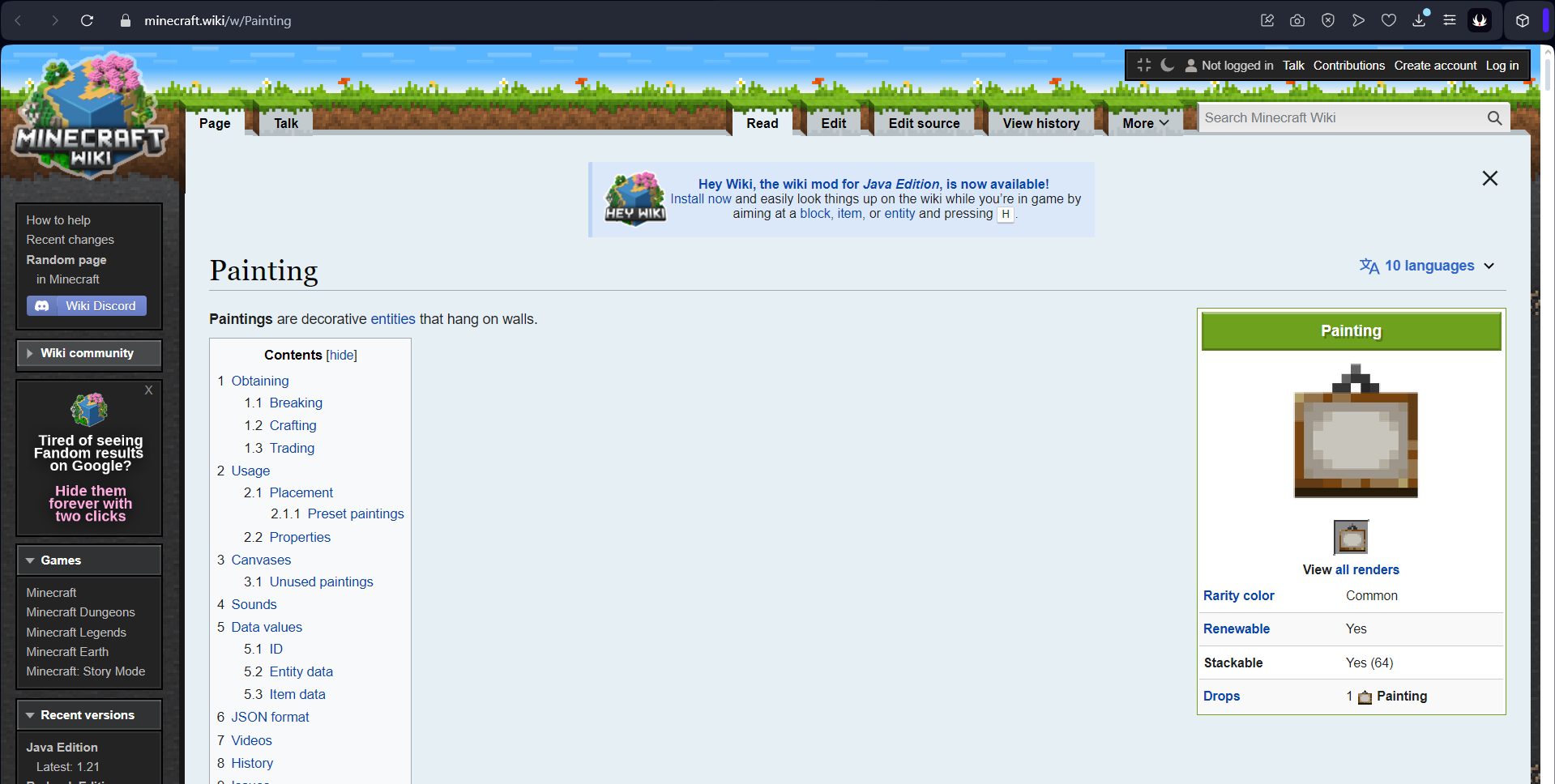
Task: Hide the table of contents
Action: [x=341, y=355]
